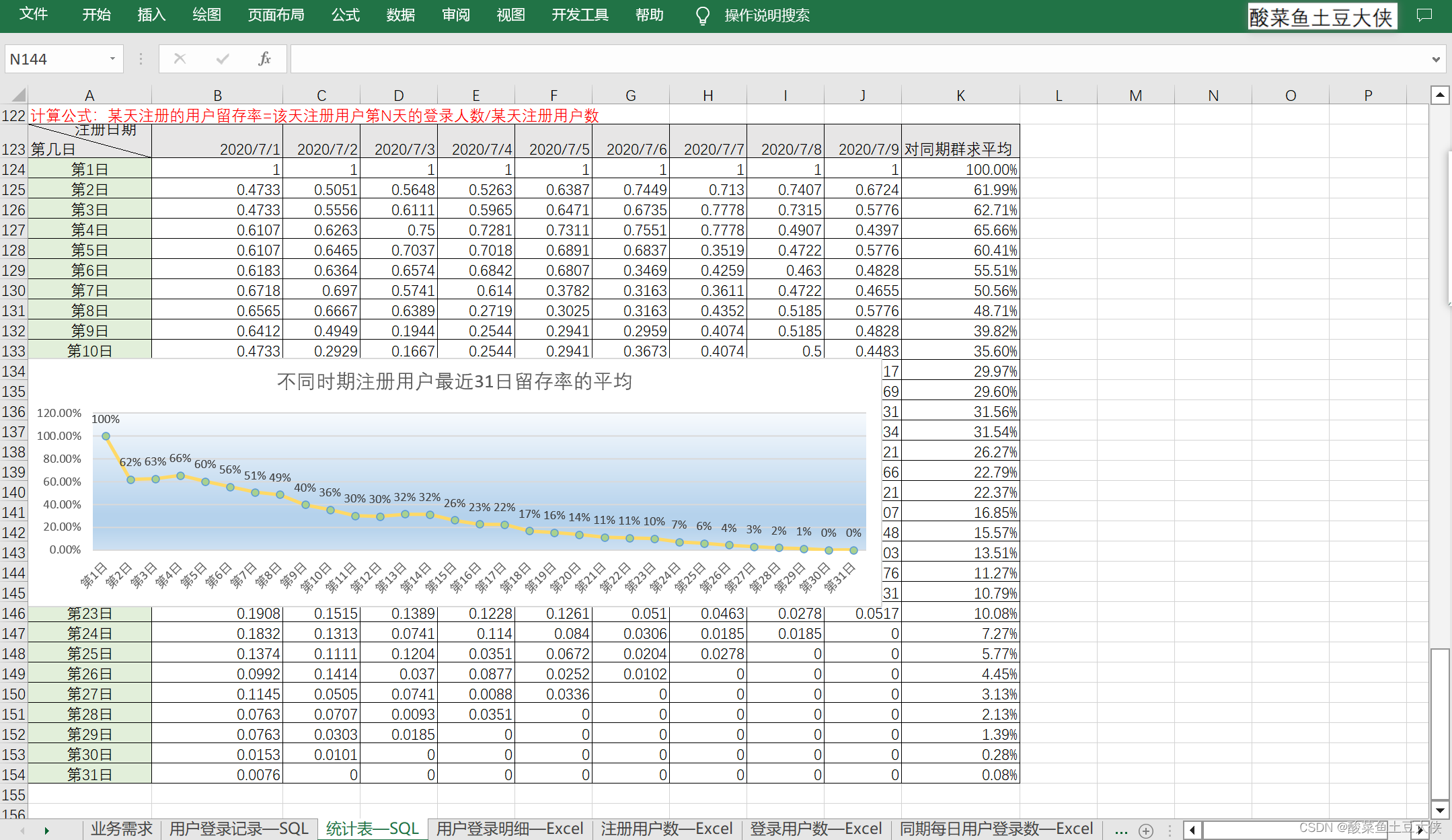Viewport: 1452px width, 840px height.
Task: Select column N header
Action: (x=1213, y=96)
